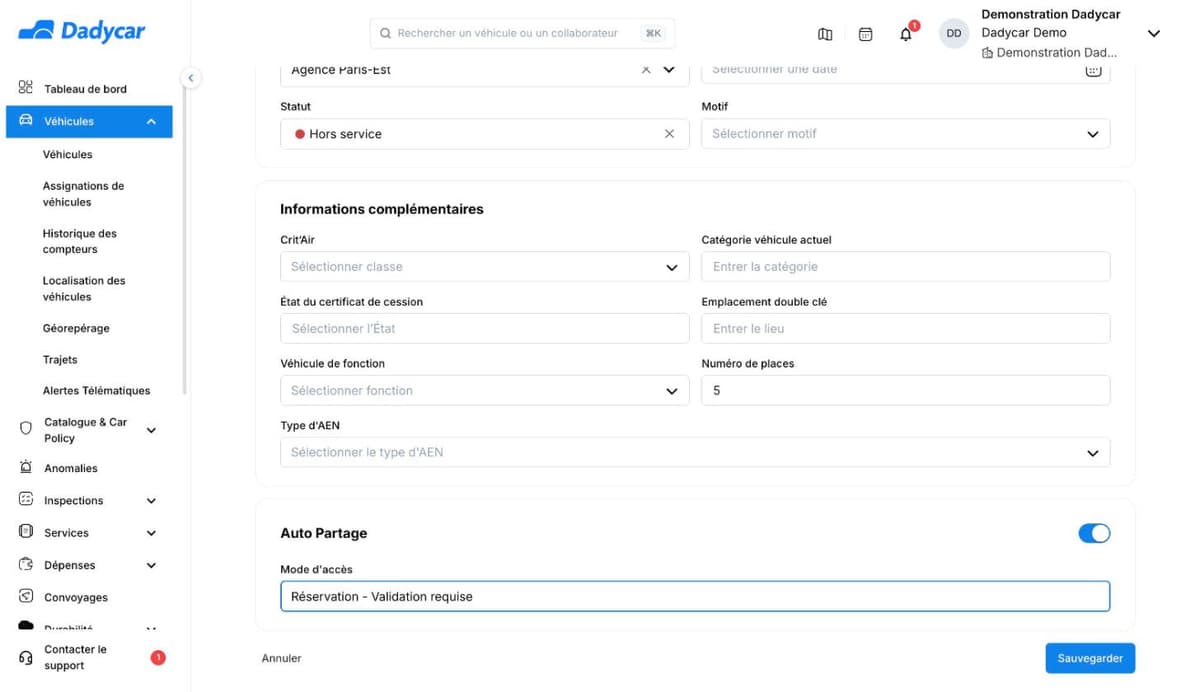The height and width of the screenshot is (692, 1200).
Task: Click the Demonstration Dadycar account name
Action: pyautogui.click(x=1051, y=14)
